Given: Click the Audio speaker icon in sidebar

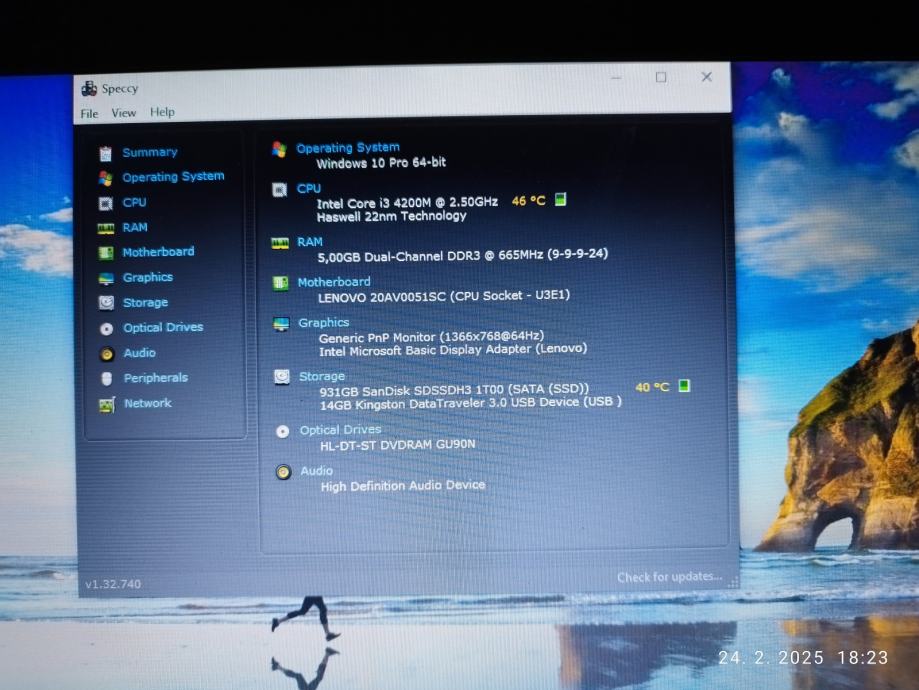Looking at the screenshot, I should point(106,353).
